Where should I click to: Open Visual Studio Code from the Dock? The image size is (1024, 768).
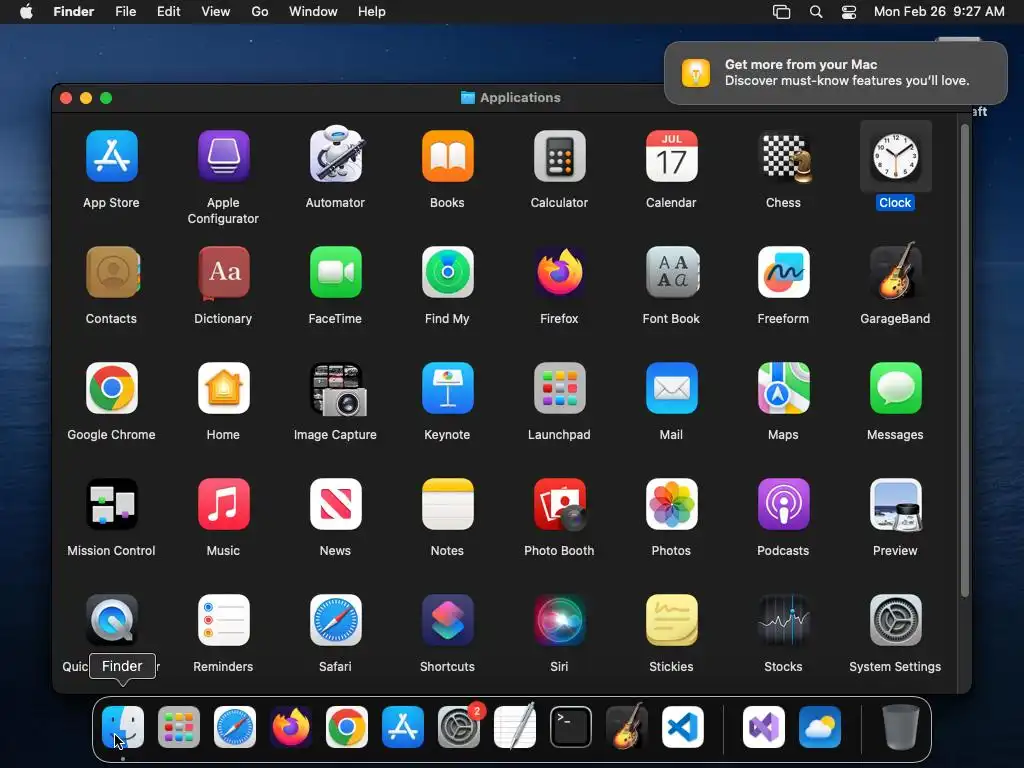(682, 727)
